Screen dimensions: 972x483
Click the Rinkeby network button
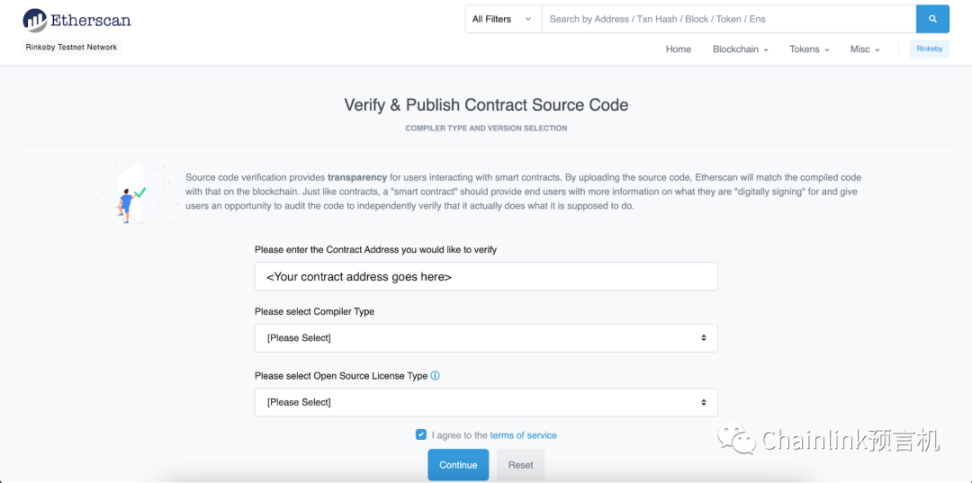929,49
